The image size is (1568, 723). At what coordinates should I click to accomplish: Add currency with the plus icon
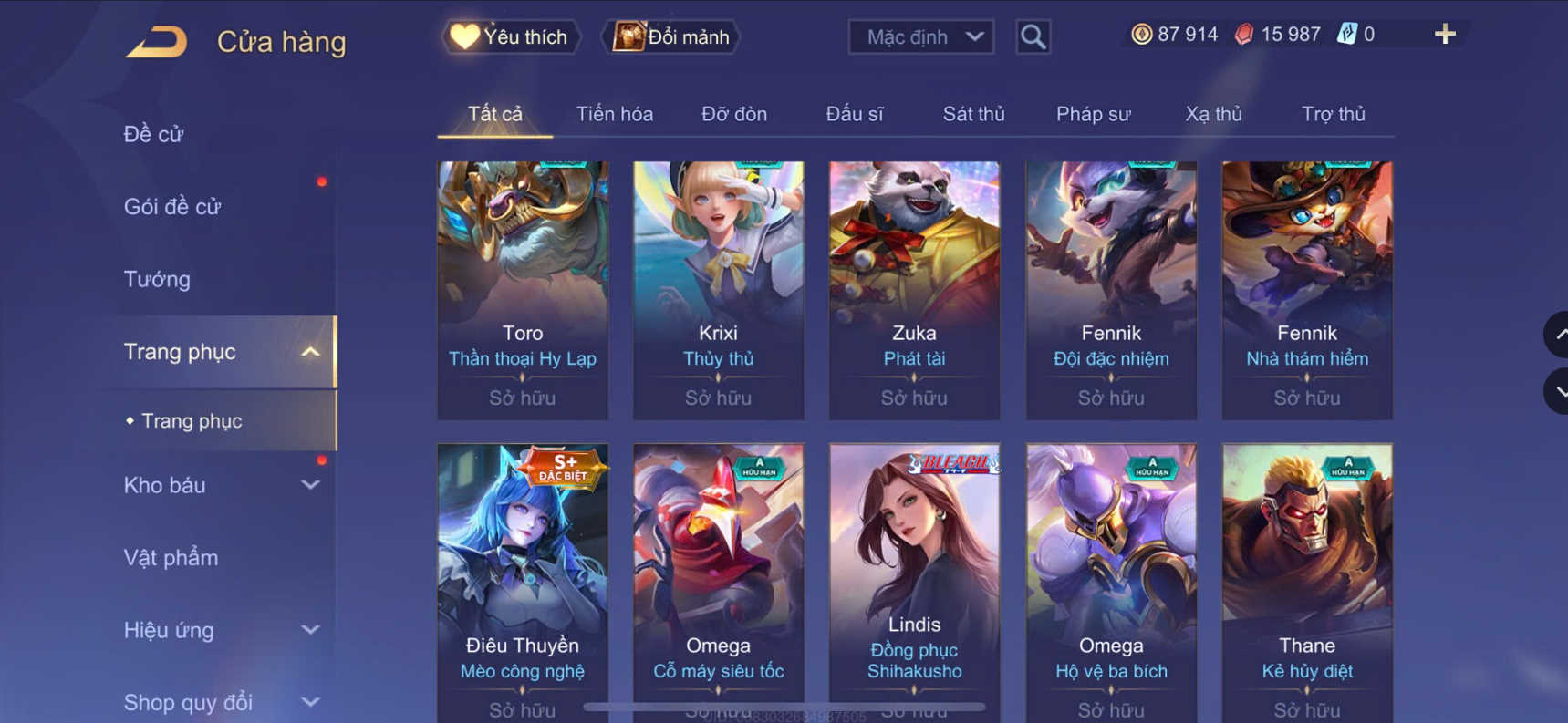pyautogui.click(x=1445, y=35)
